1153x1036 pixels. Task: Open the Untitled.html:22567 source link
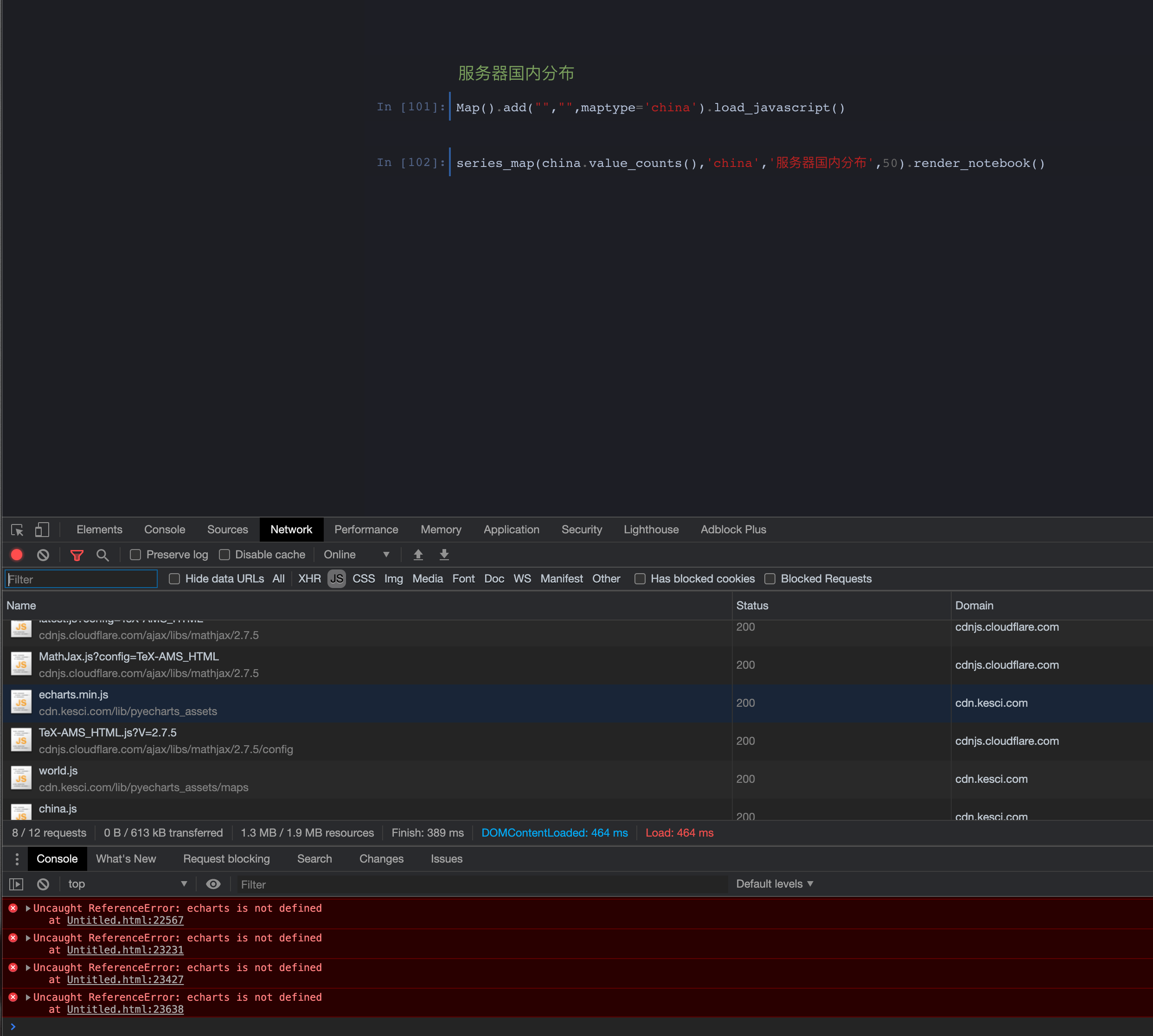point(125,920)
